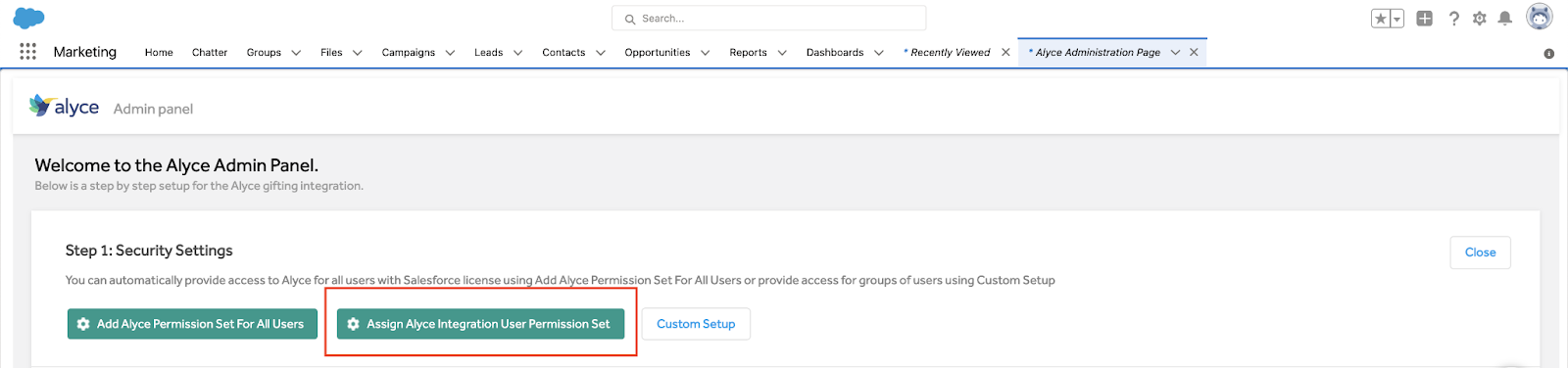1568x368 pixels.
Task: Click the search magnifier icon
Action: click(x=630, y=19)
